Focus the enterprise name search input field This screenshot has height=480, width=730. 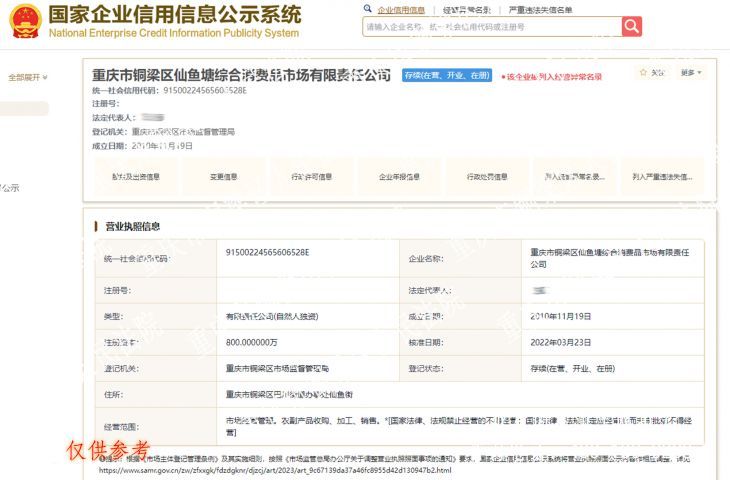[x=492, y=27]
